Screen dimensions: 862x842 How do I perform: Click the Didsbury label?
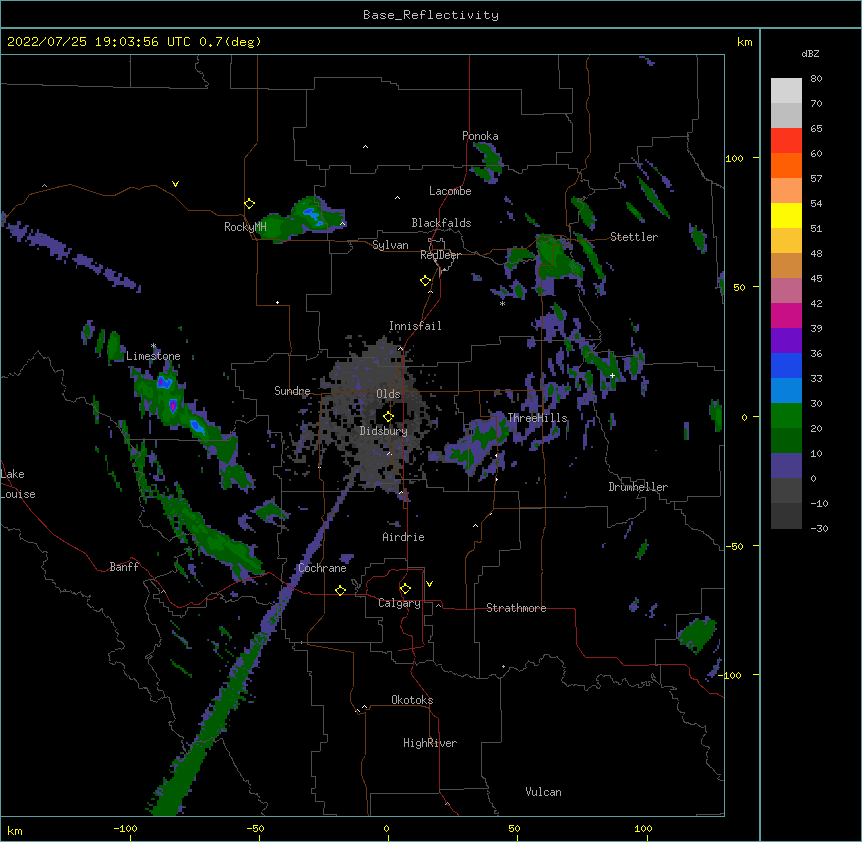click(383, 431)
